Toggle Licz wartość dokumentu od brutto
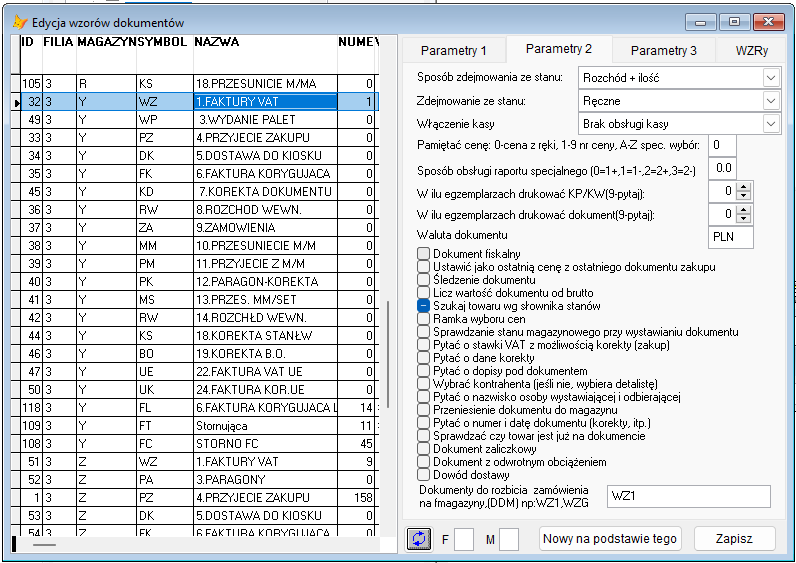 (423, 292)
